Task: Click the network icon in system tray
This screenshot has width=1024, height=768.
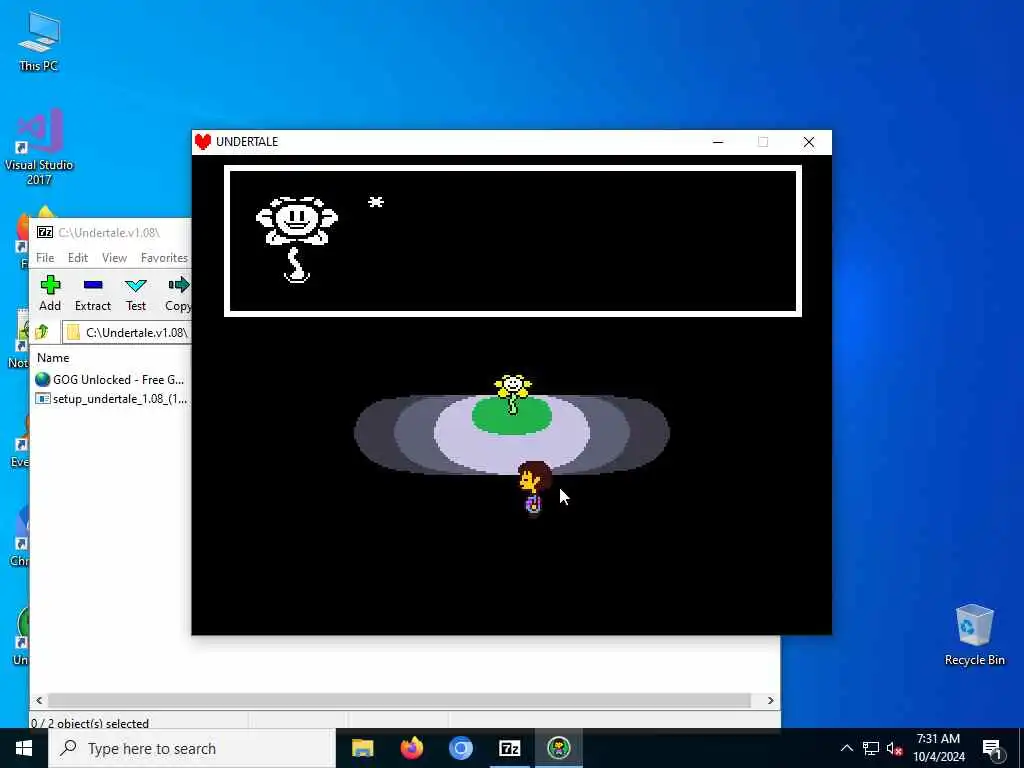Action: click(871, 748)
